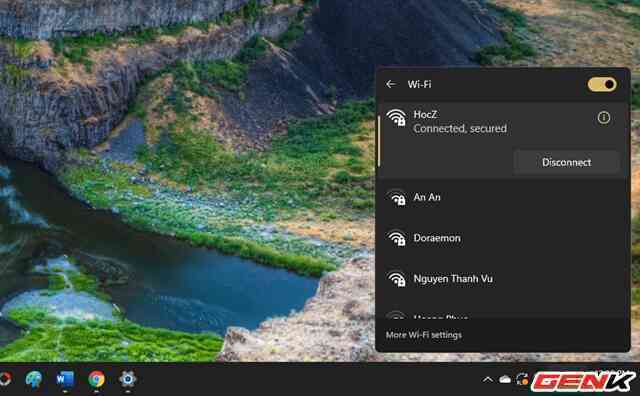This screenshot has height=396, width=640.
Task: Turn off the Wi-Fi toggle switch
Action: [x=602, y=84]
